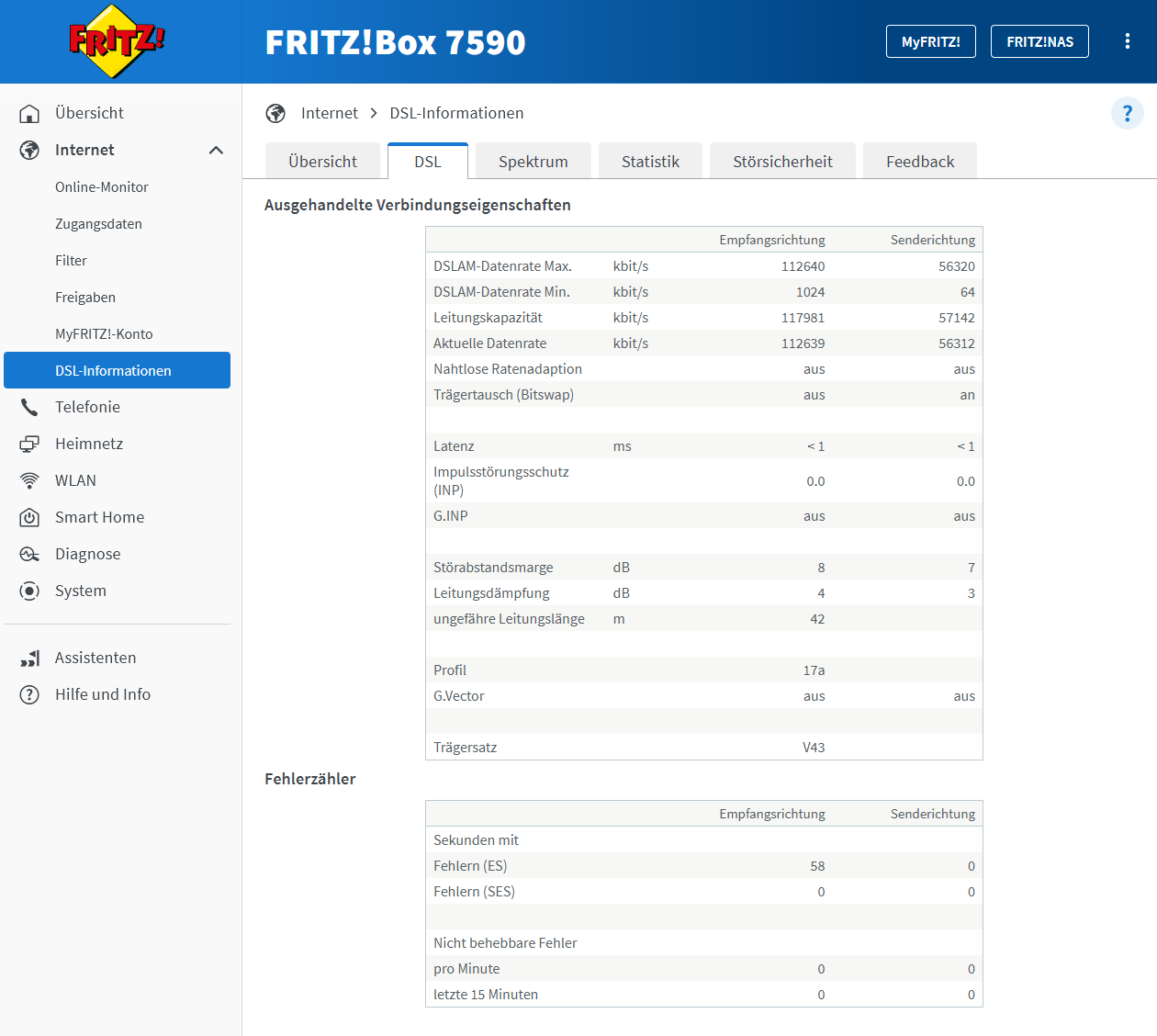Click the Leitungskapazität value 117981
The image size is (1157, 1036).
[803, 318]
